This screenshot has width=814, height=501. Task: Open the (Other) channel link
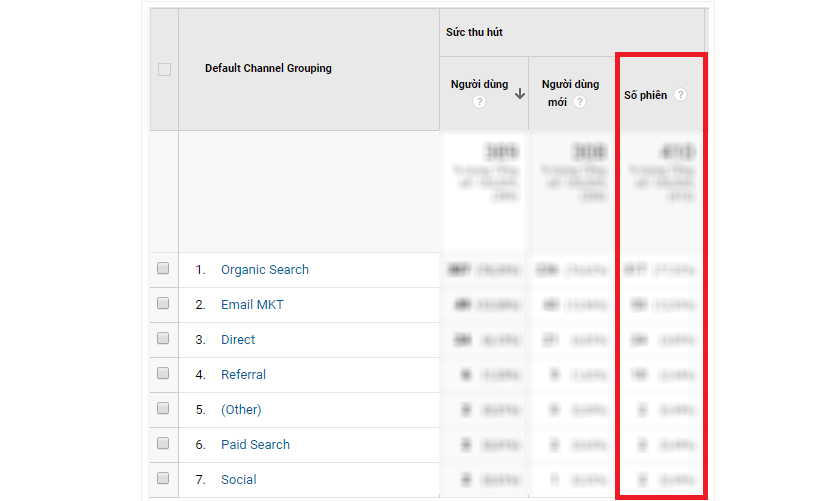coord(241,410)
